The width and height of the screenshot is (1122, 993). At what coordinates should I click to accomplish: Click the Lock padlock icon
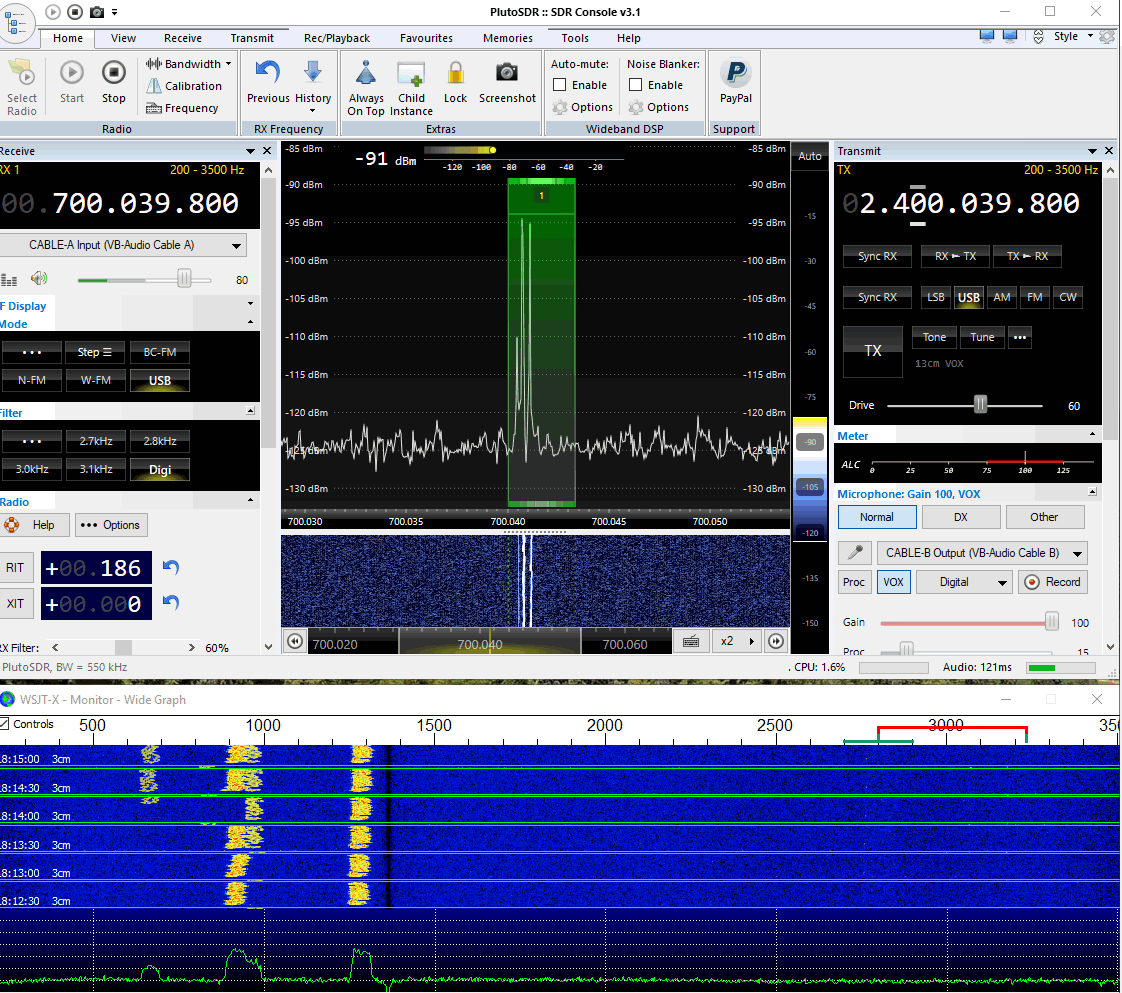click(x=455, y=73)
